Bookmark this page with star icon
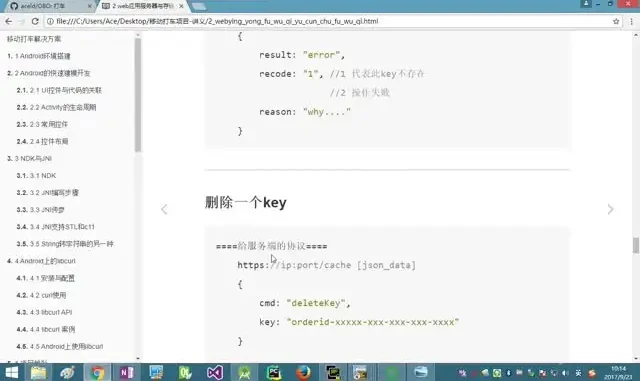640x381 pixels. tap(616, 21)
